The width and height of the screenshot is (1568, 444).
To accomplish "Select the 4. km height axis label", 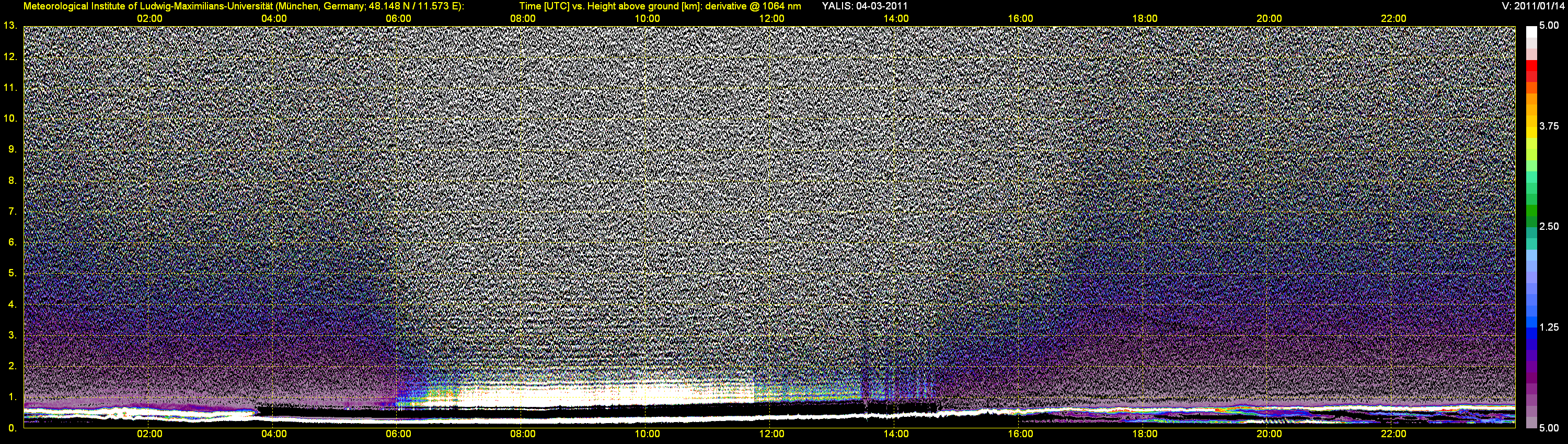I will [13, 304].
